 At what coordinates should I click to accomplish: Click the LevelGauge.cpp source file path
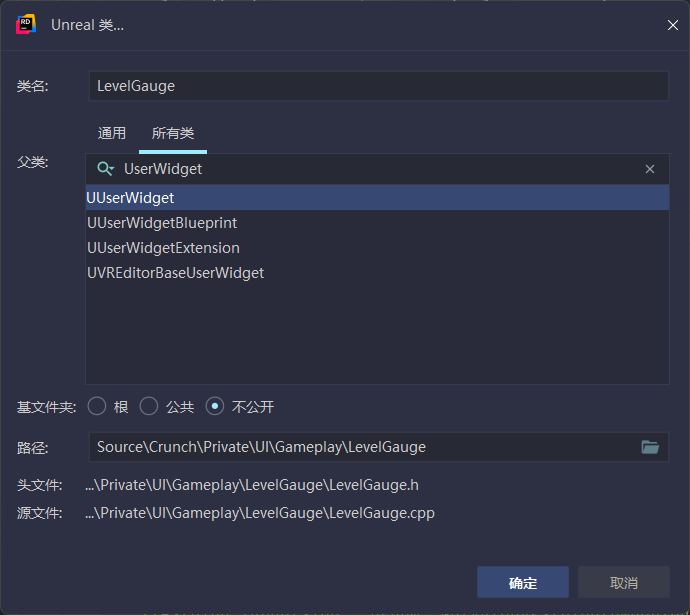260,513
